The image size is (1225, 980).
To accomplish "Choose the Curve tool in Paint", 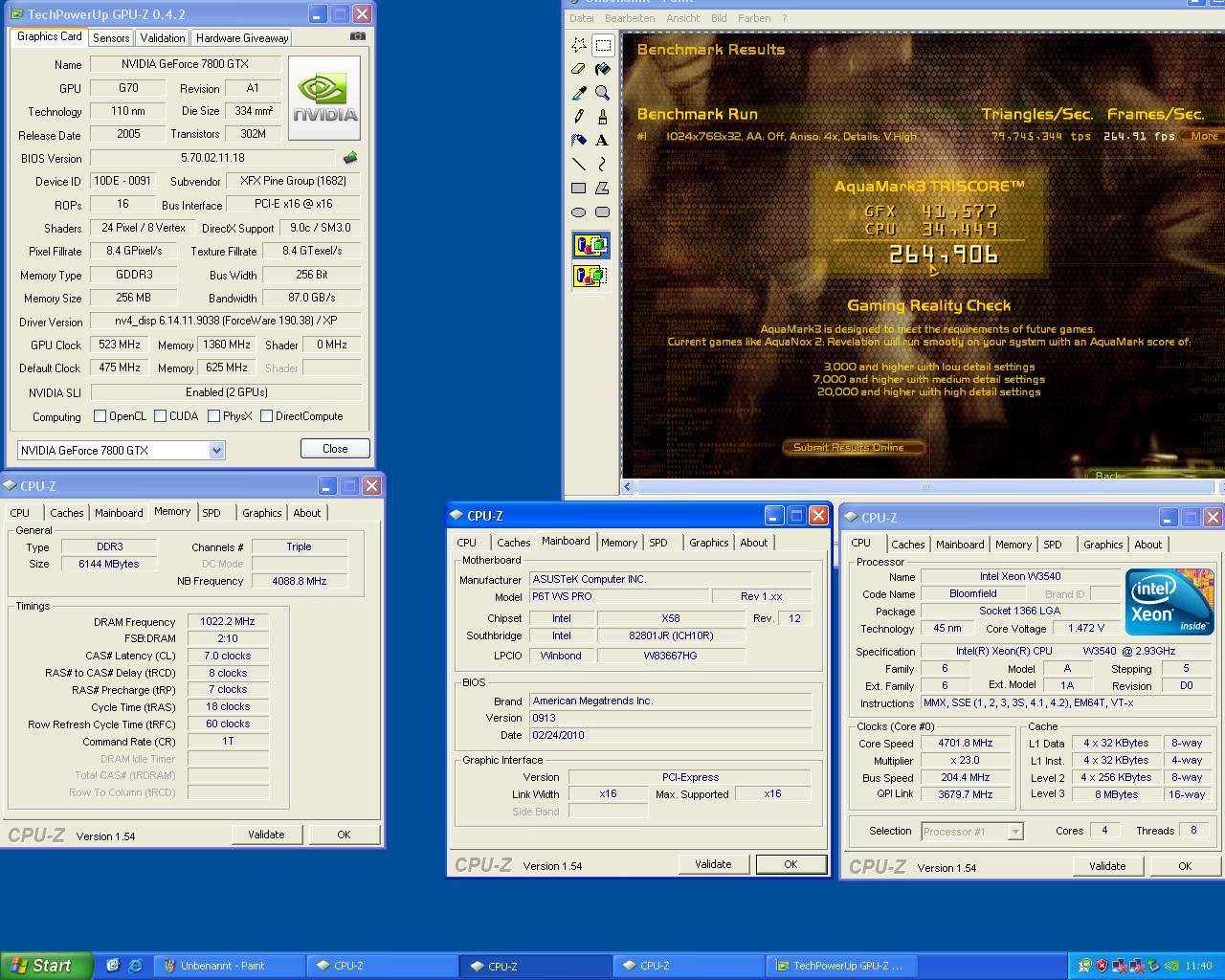I will click(603, 165).
